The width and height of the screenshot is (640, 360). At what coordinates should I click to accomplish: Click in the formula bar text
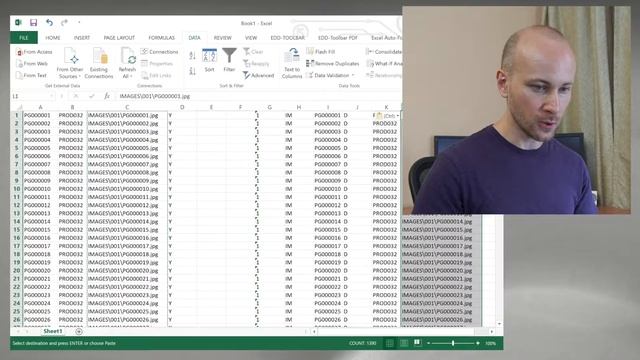point(155,96)
